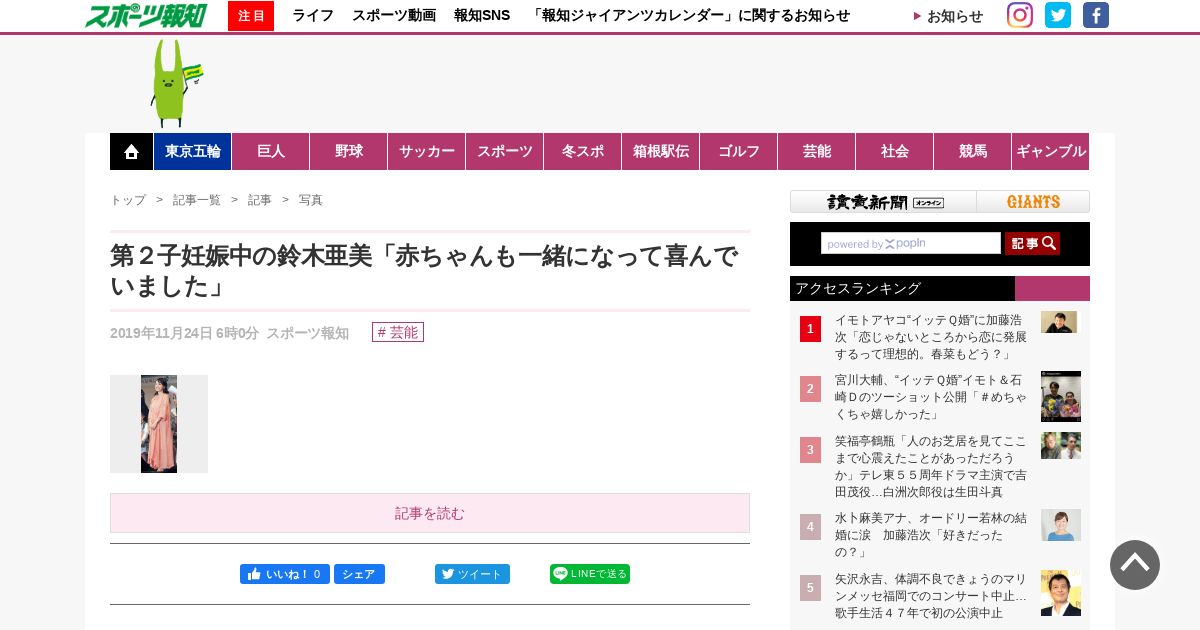Click the アクセスランキング header

(x=940, y=288)
